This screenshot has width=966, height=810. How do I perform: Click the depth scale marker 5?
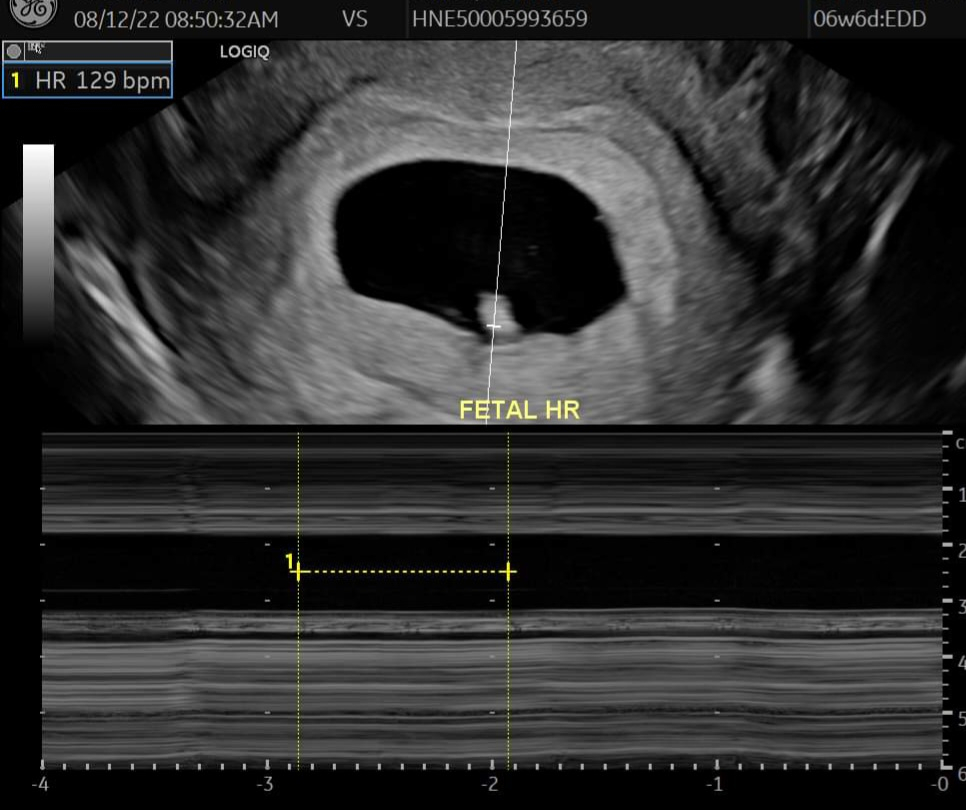[x=960, y=718]
